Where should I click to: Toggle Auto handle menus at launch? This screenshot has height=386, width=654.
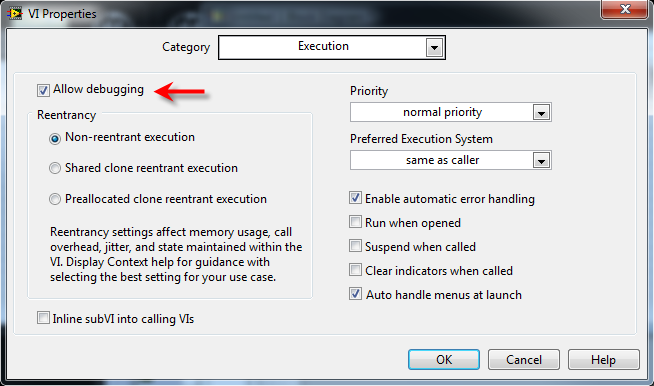[355, 294]
